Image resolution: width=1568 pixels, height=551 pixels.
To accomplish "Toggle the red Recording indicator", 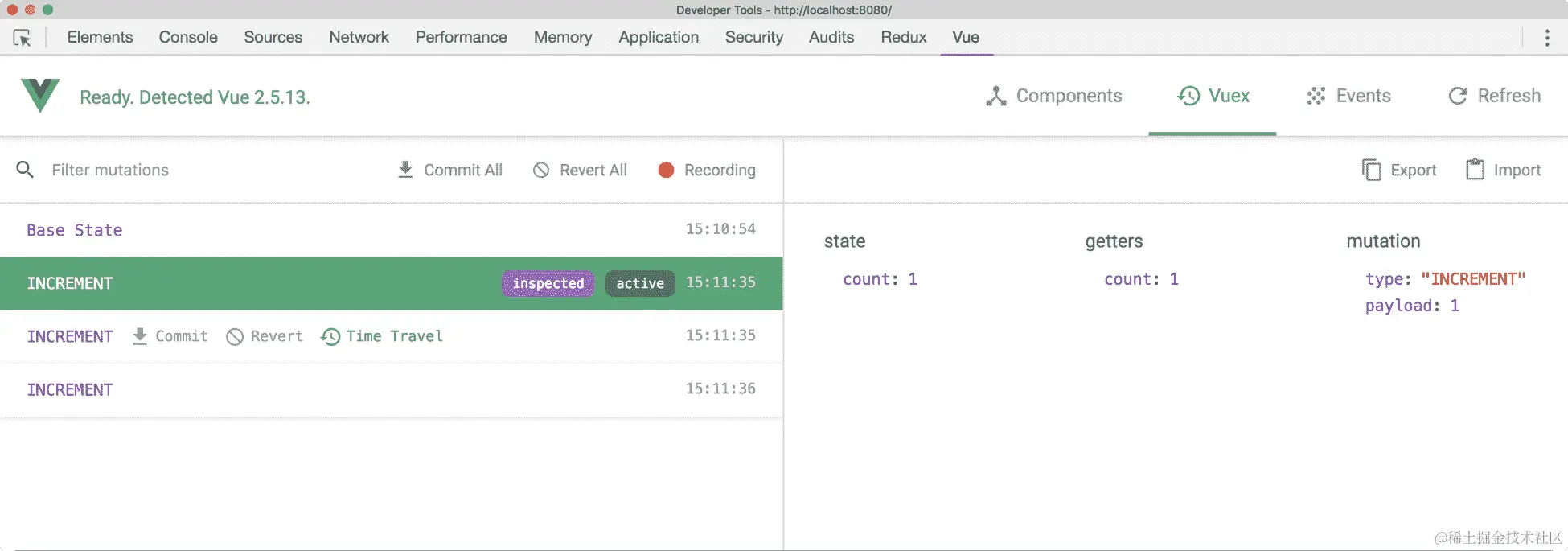I will click(x=666, y=170).
